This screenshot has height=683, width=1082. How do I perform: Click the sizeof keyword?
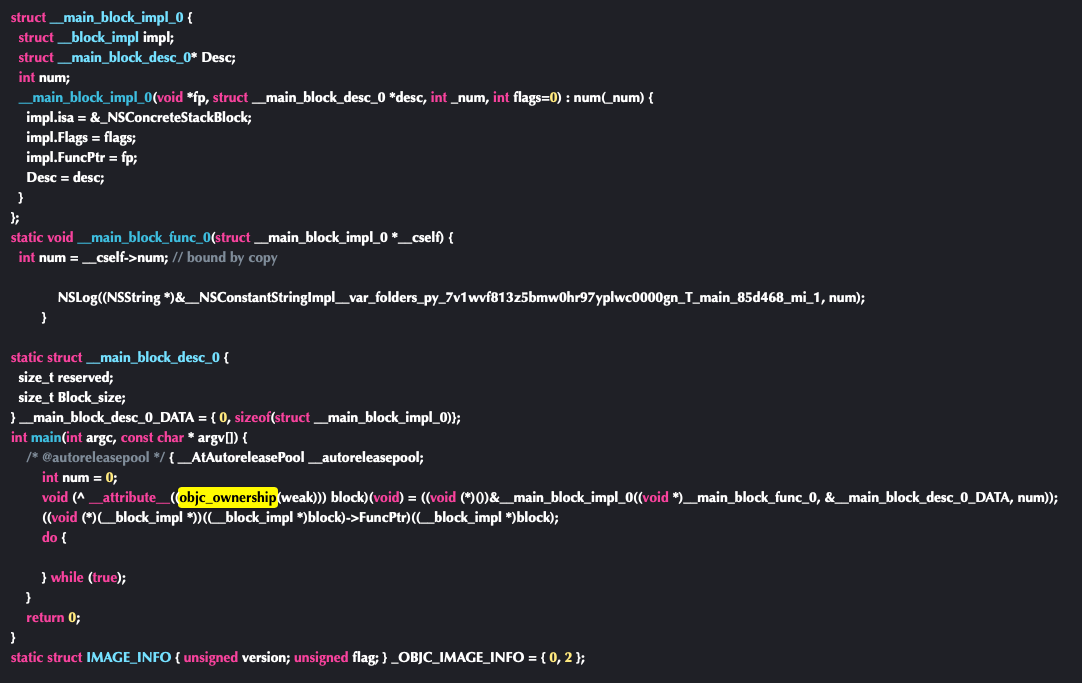click(x=253, y=417)
